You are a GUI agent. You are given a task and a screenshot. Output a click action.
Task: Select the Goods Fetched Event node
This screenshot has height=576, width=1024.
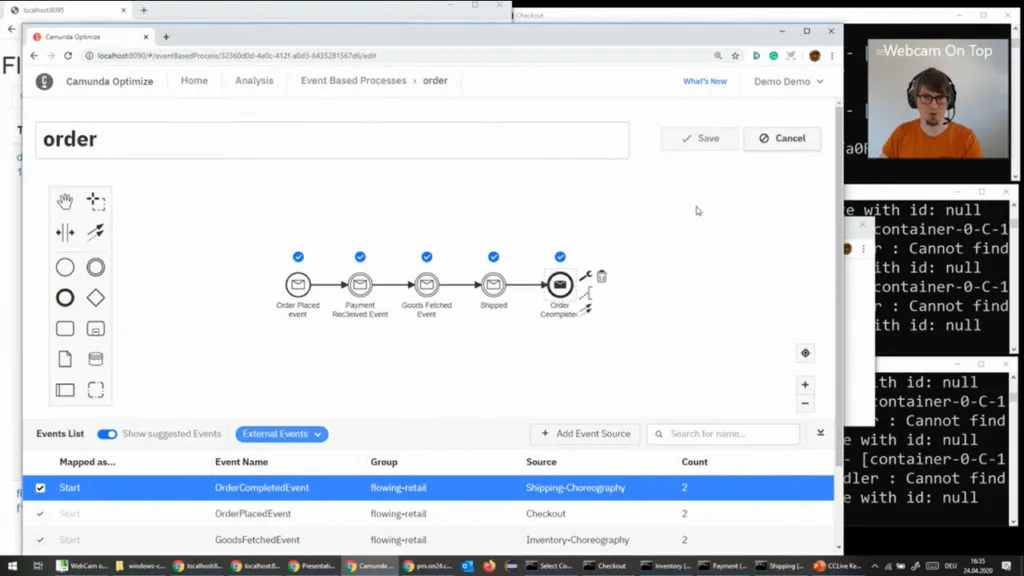(x=426, y=285)
